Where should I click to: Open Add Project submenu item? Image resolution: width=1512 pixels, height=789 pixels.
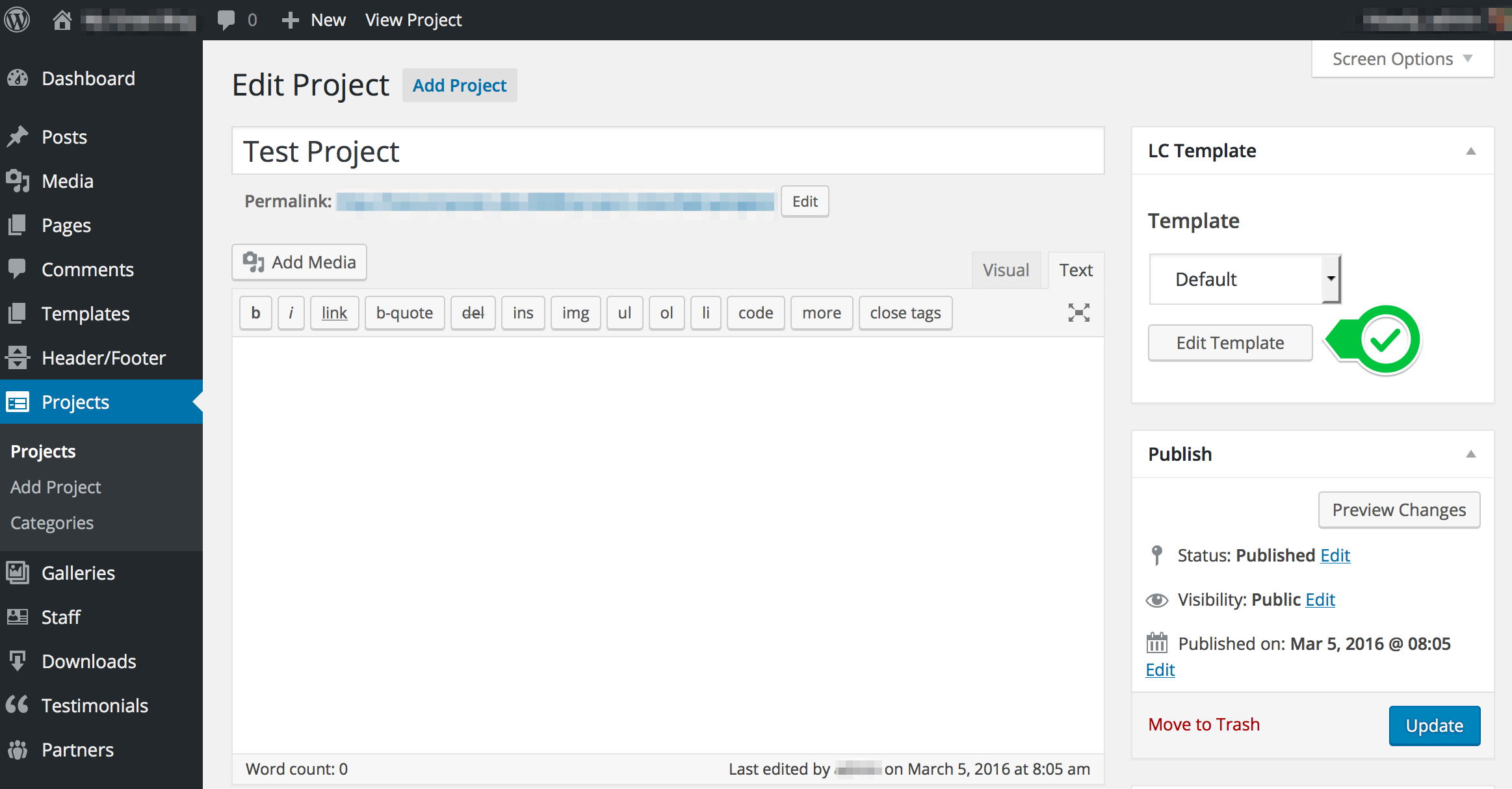(x=56, y=487)
